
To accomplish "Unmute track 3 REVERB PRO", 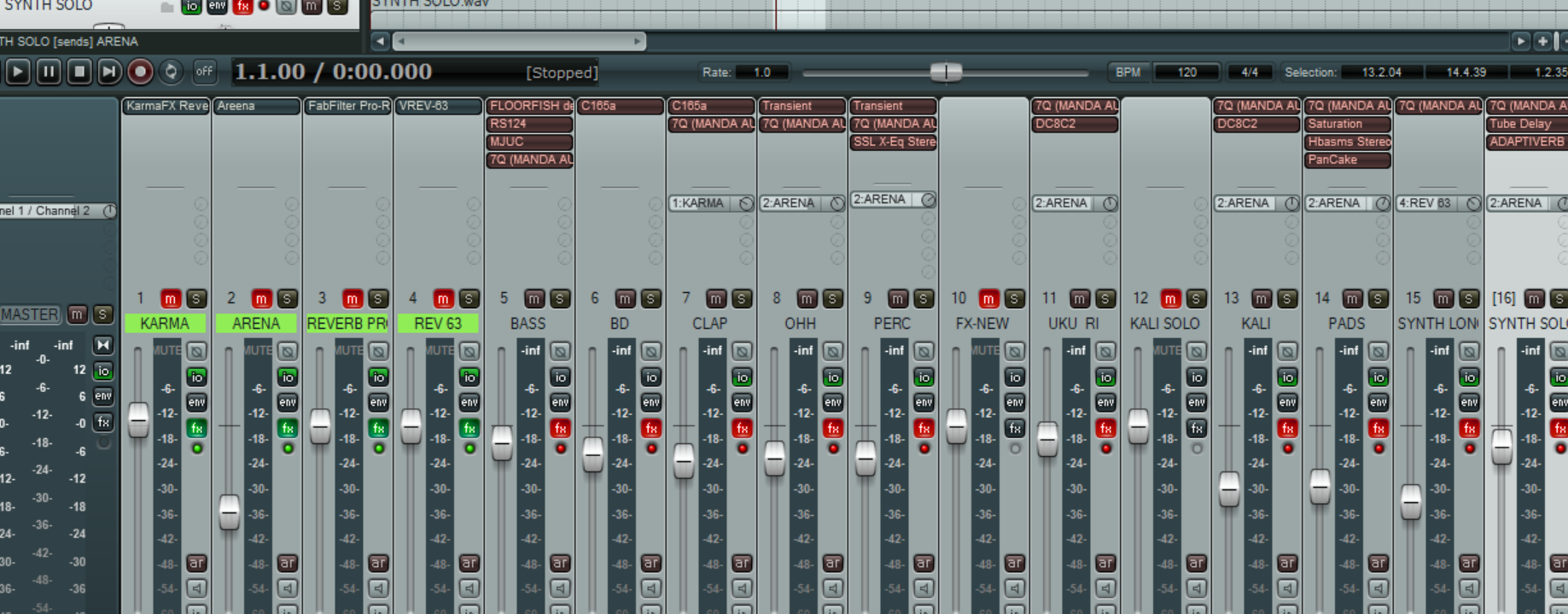I will [353, 299].
